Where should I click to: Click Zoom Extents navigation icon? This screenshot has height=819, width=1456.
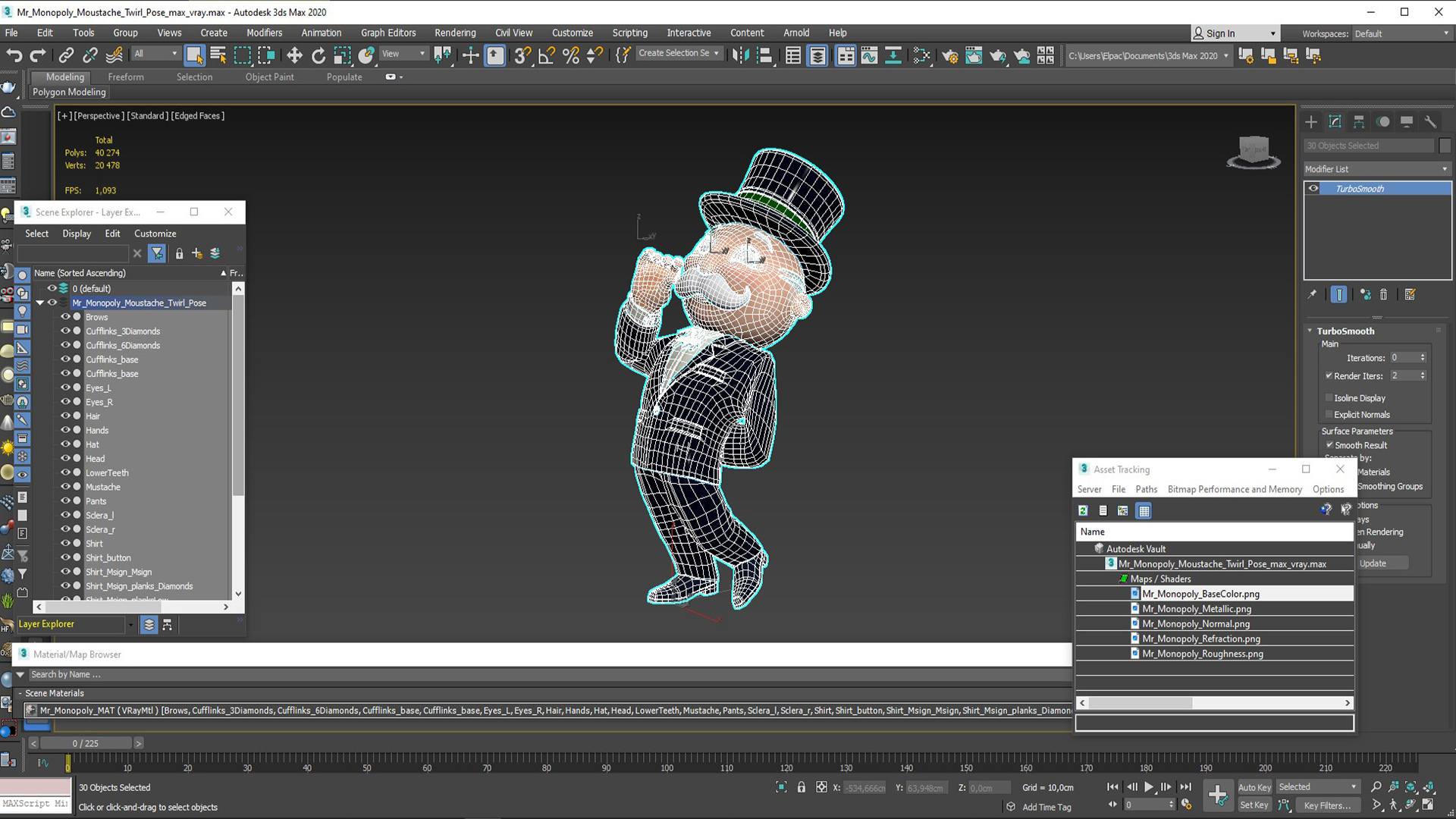[1410, 787]
